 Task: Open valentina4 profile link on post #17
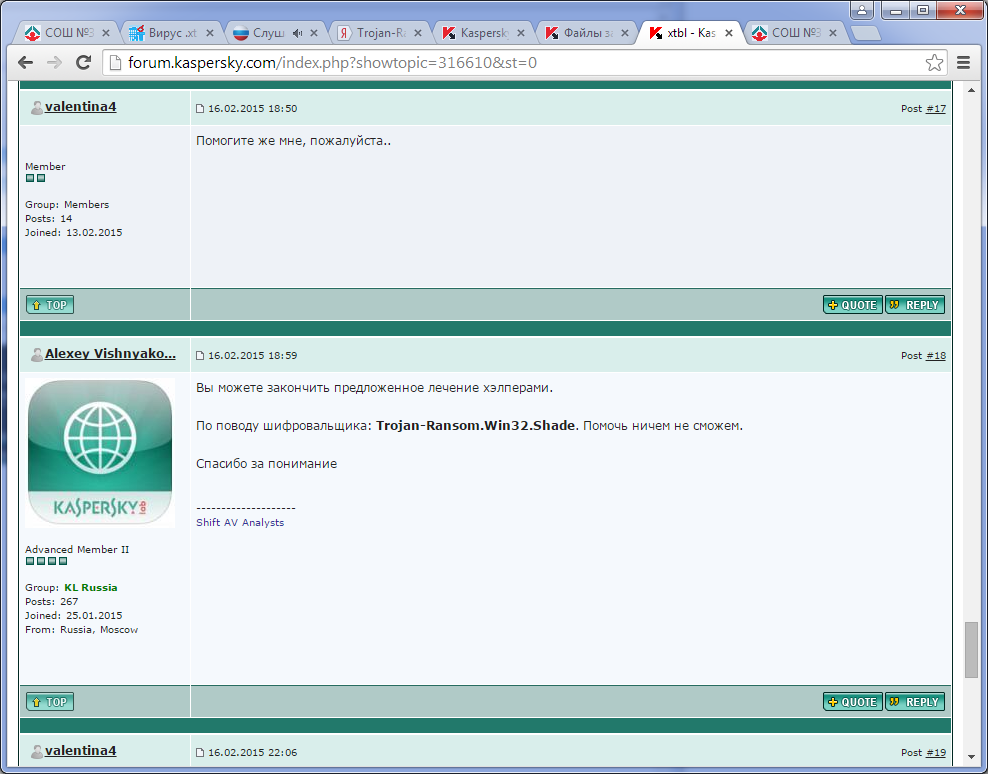(80, 106)
